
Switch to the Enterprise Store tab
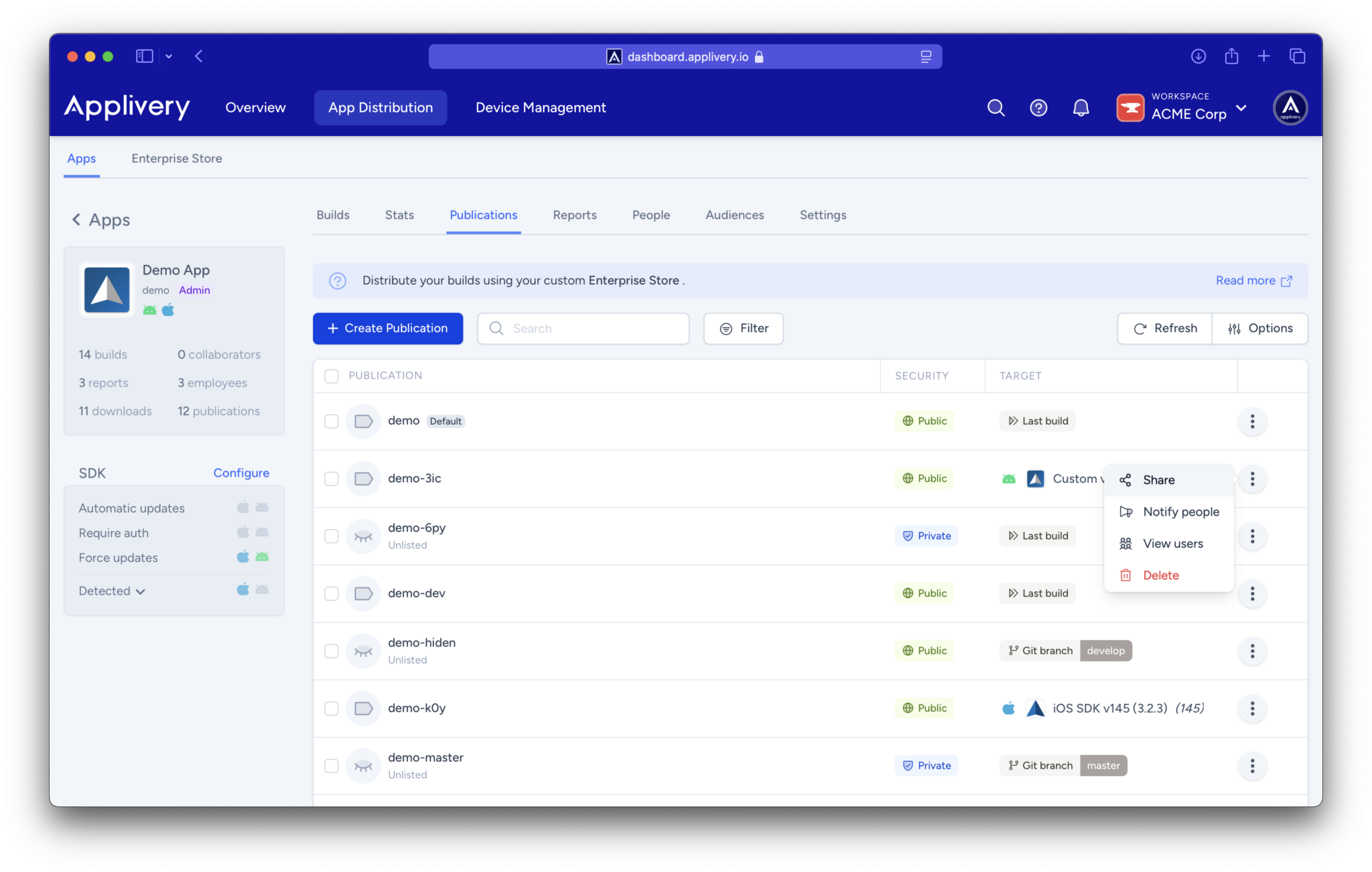pyautogui.click(x=177, y=159)
